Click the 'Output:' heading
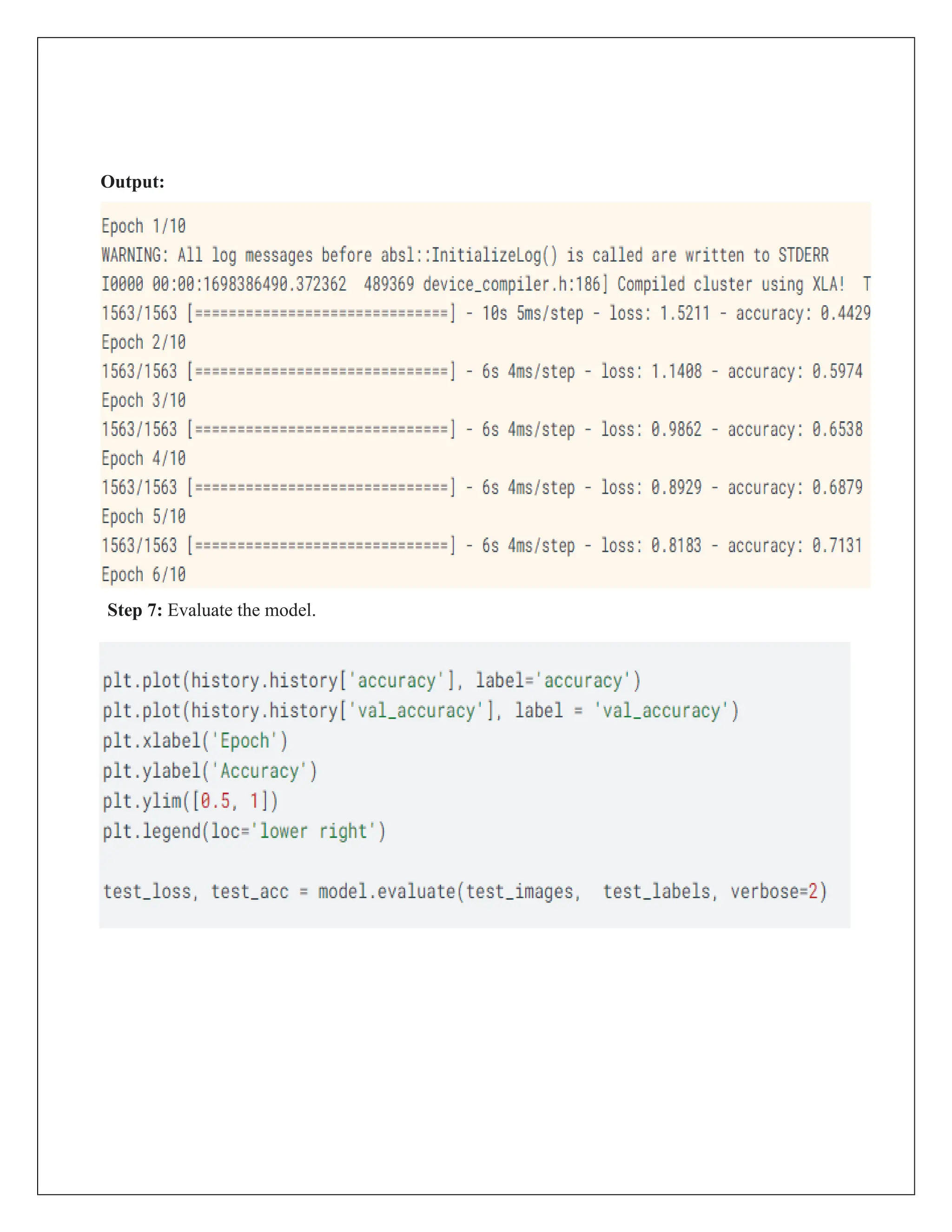 [x=132, y=182]
